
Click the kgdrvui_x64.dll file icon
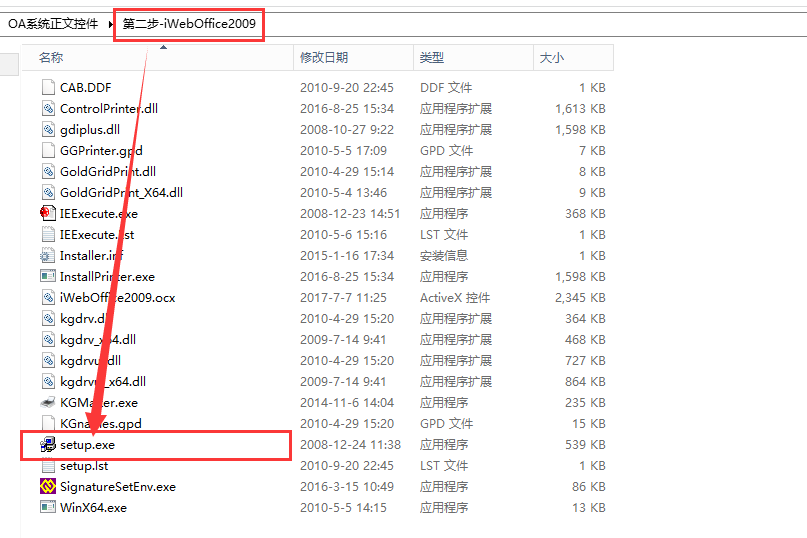pyautogui.click(x=48, y=381)
